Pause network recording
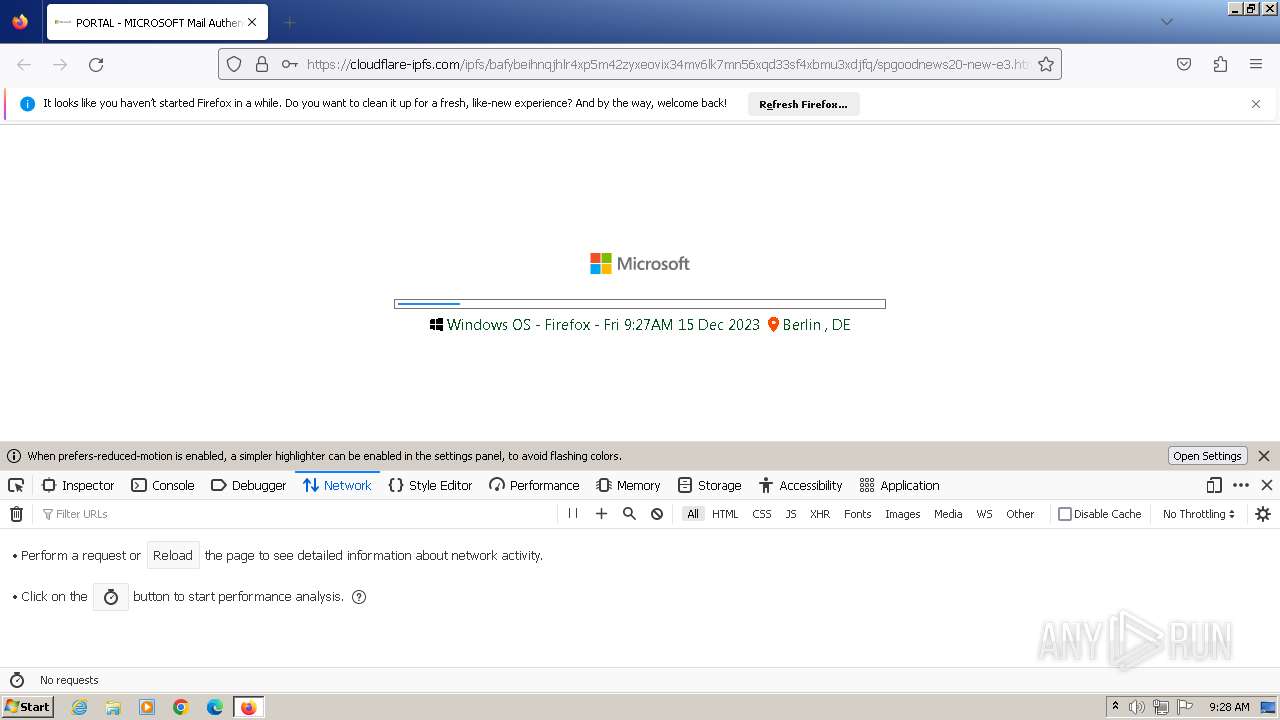 [x=573, y=514]
